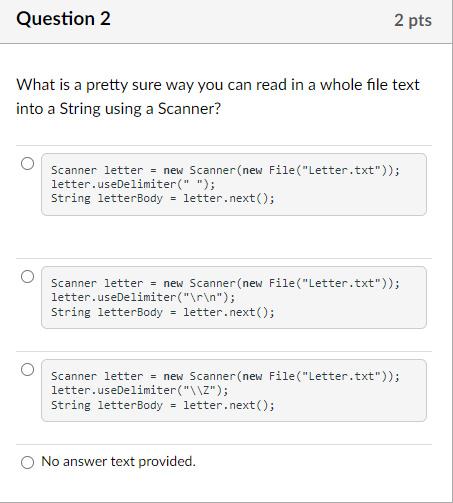
Task: Click the '2 pts' label
Action: click(413, 20)
